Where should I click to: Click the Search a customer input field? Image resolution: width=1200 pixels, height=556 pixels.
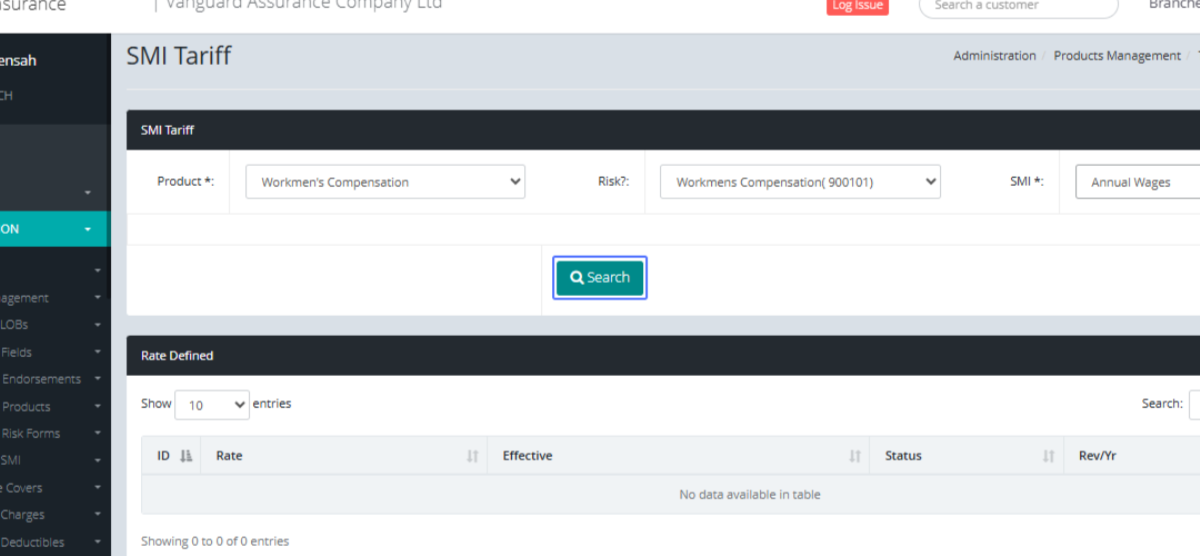(1017, 6)
